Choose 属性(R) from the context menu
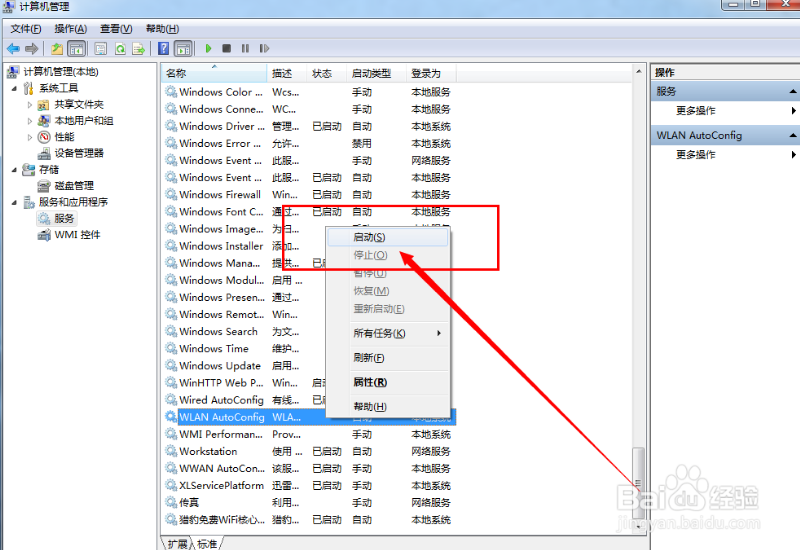 (369, 382)
